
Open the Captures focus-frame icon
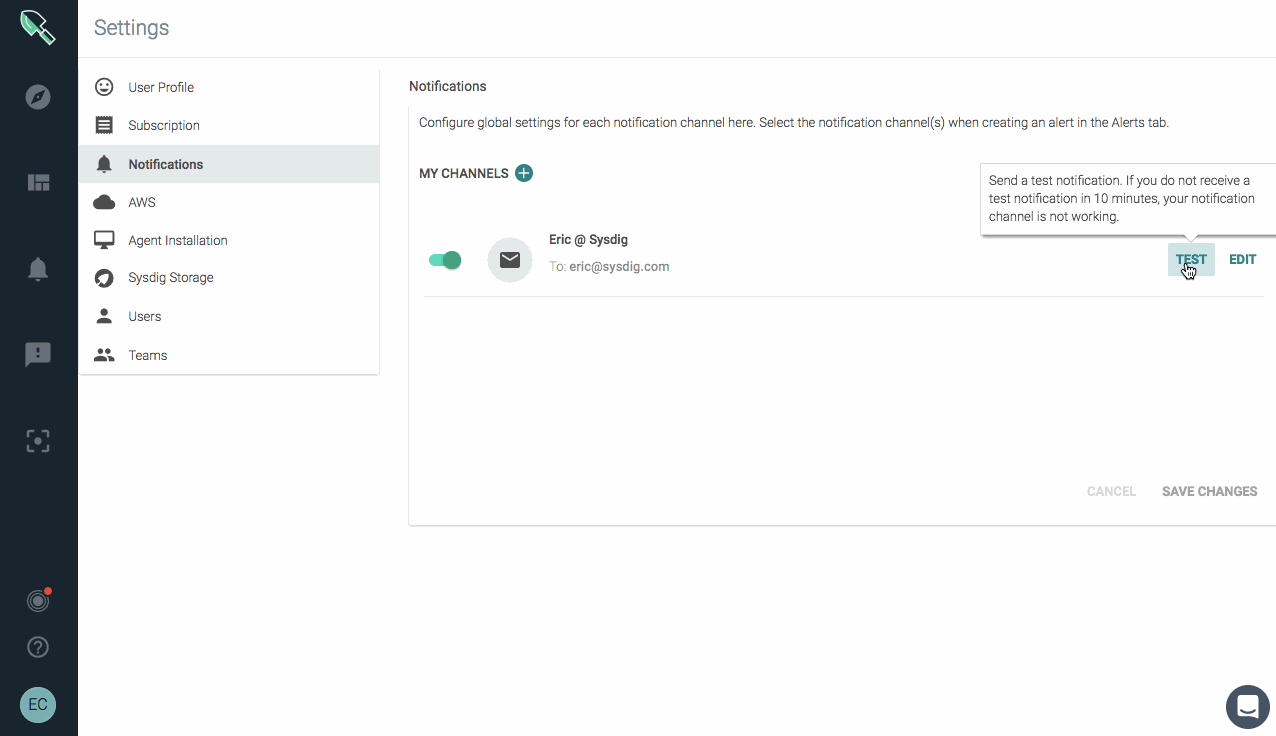tap(38, 441)
